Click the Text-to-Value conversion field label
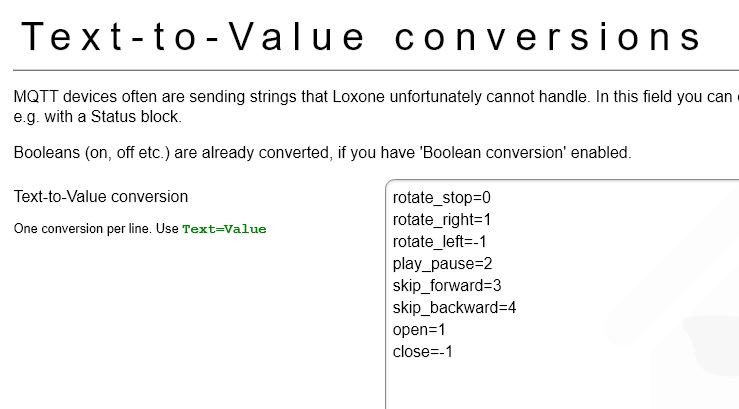This screenshot has width=739, height=409. [101, 197]
